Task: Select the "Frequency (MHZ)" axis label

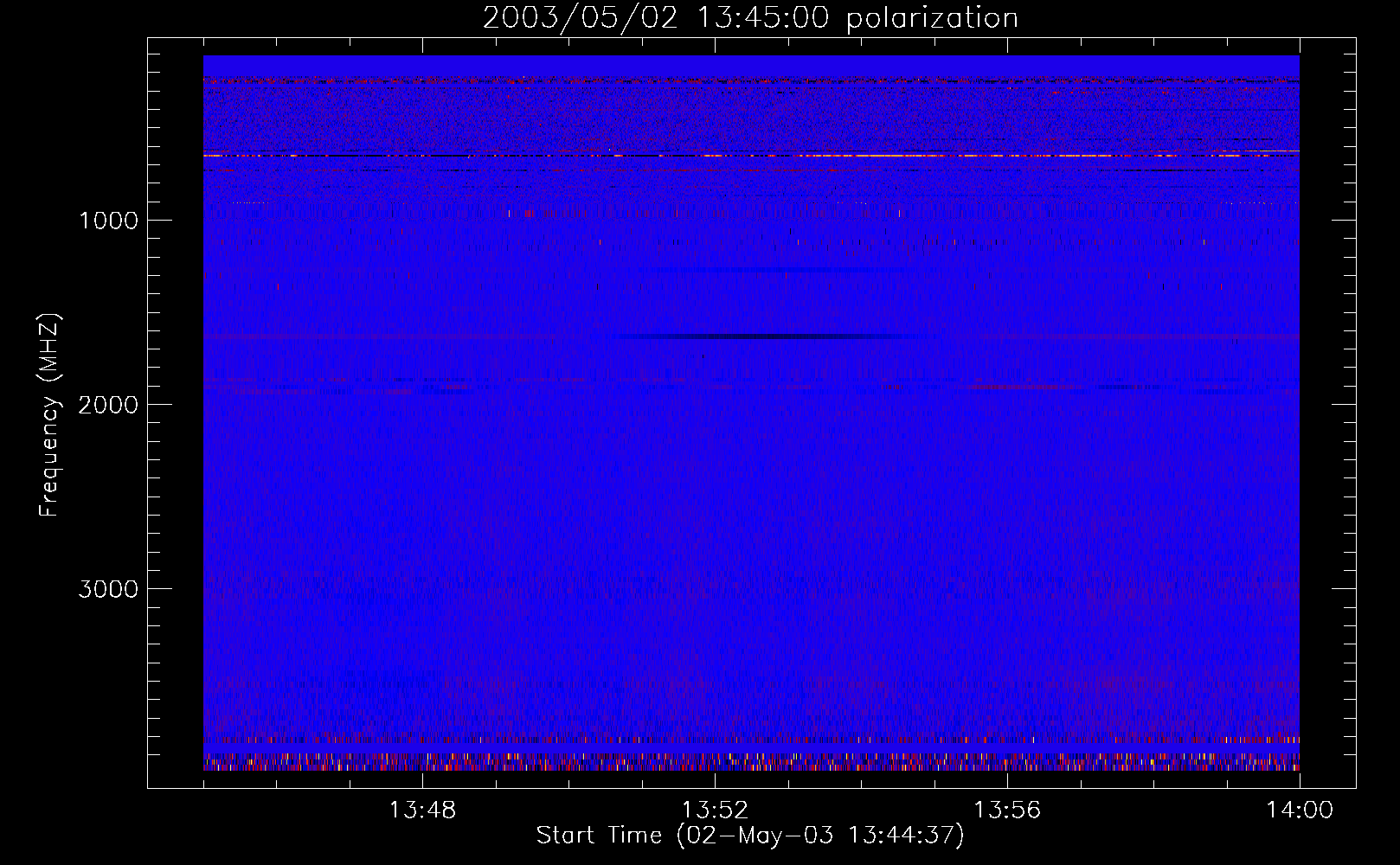Action: point(49,415)
